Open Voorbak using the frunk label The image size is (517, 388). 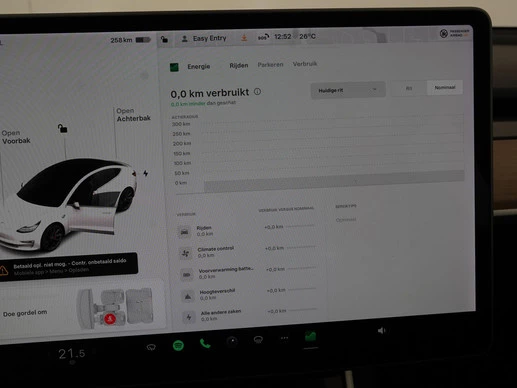point(16,137)
